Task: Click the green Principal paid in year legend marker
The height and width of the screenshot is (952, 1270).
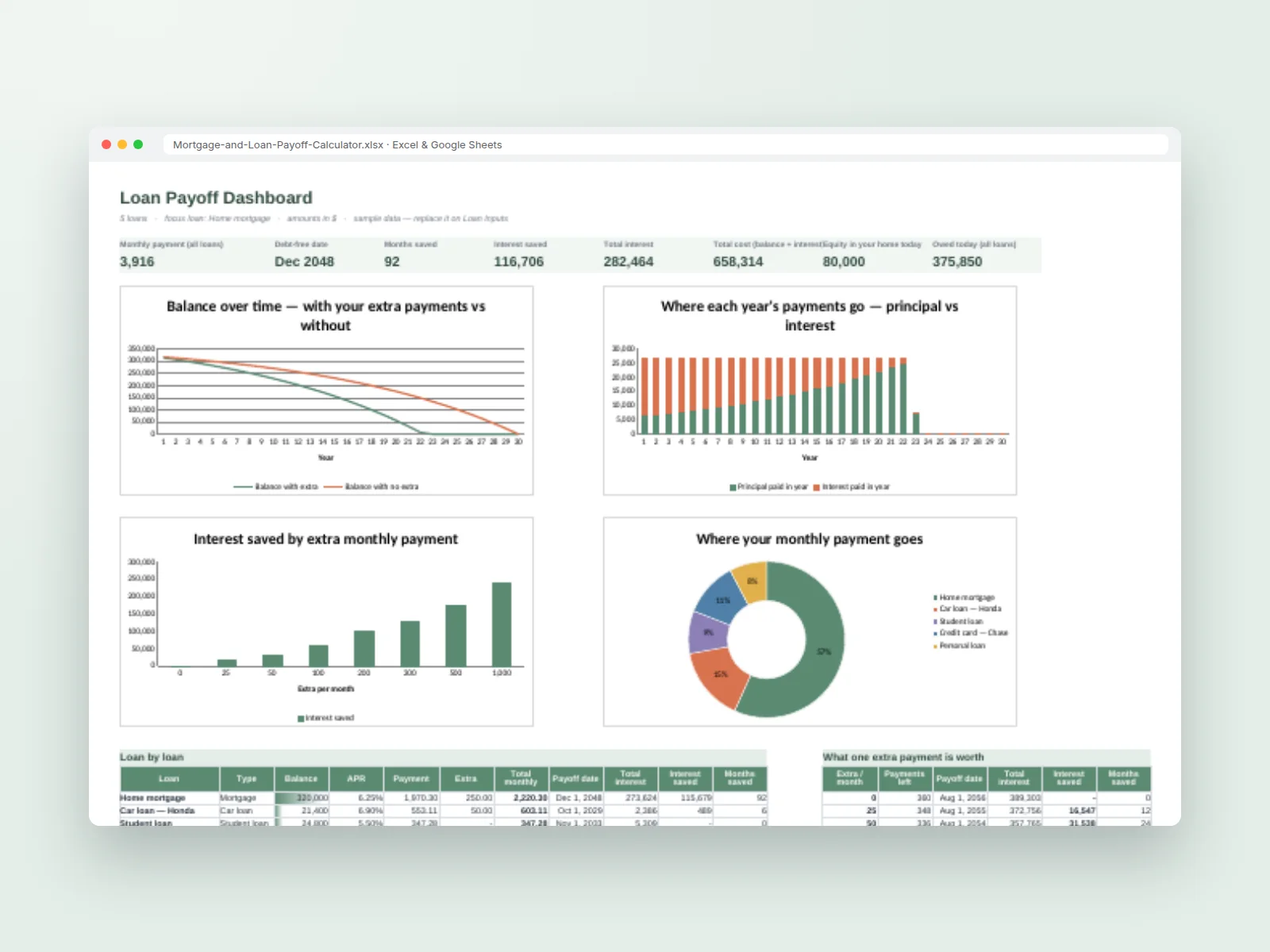Action: (733, 487)
